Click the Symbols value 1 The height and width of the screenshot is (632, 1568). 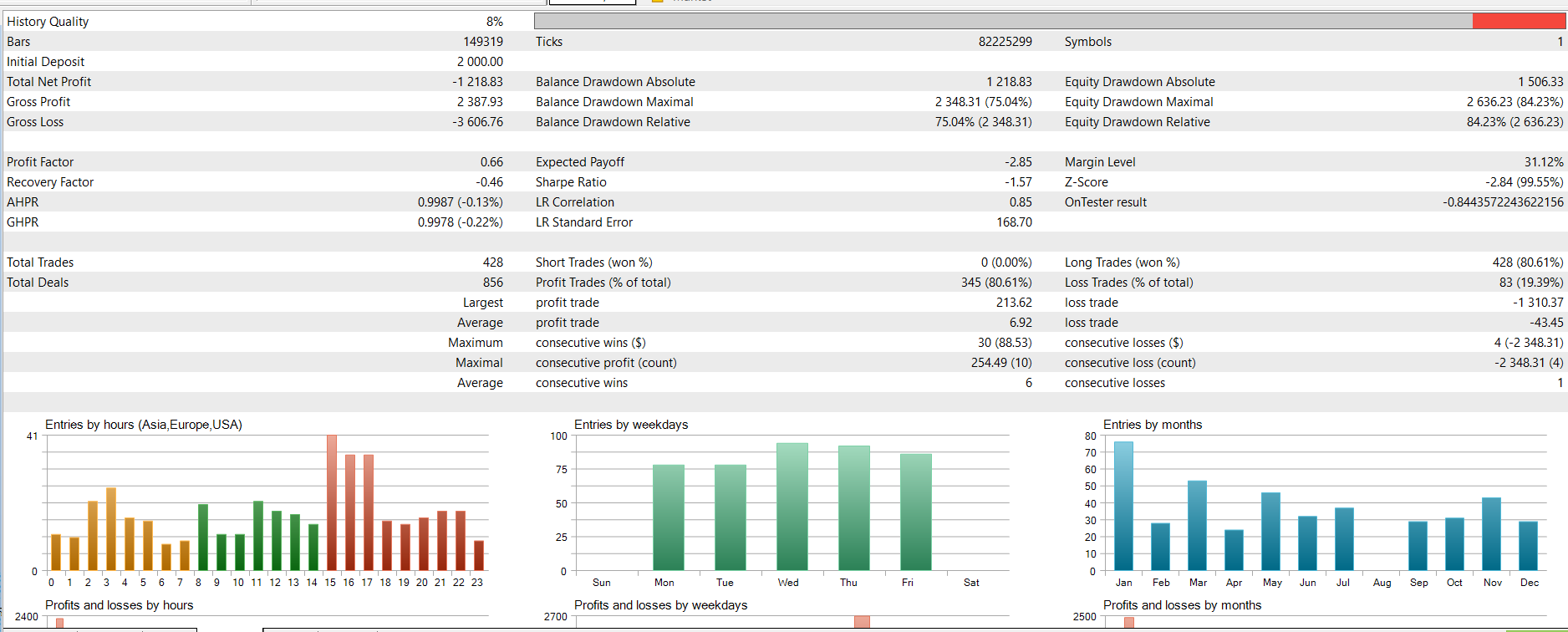point(1560,42)
